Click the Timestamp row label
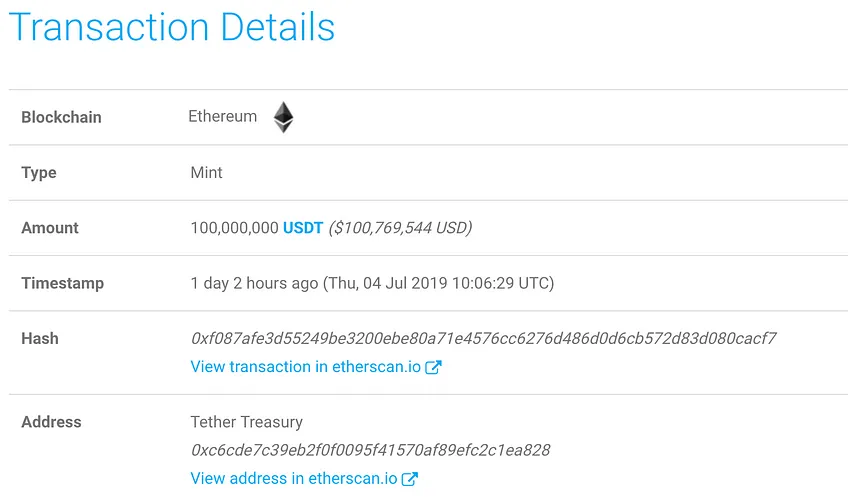 62,283
